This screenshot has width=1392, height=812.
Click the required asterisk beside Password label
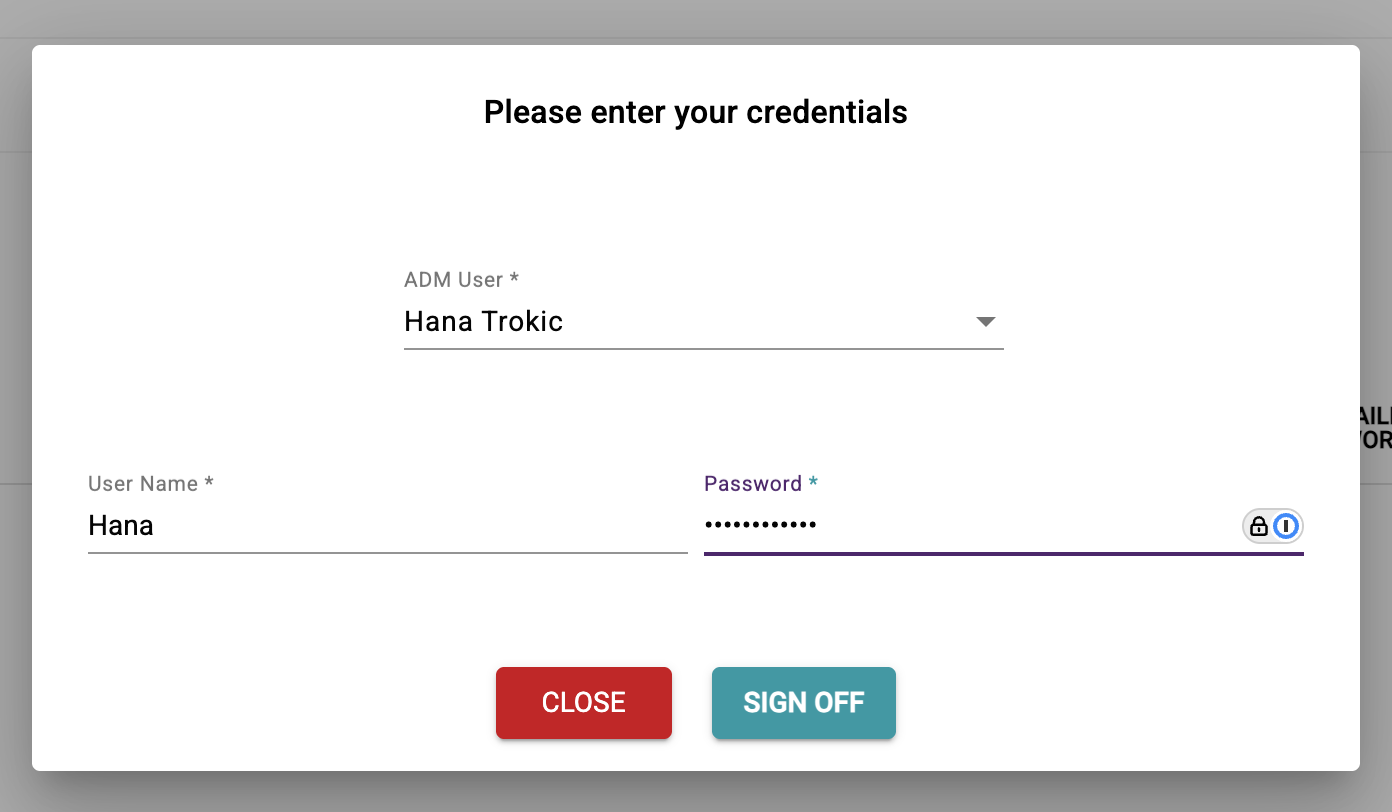(x=813, y=484)
